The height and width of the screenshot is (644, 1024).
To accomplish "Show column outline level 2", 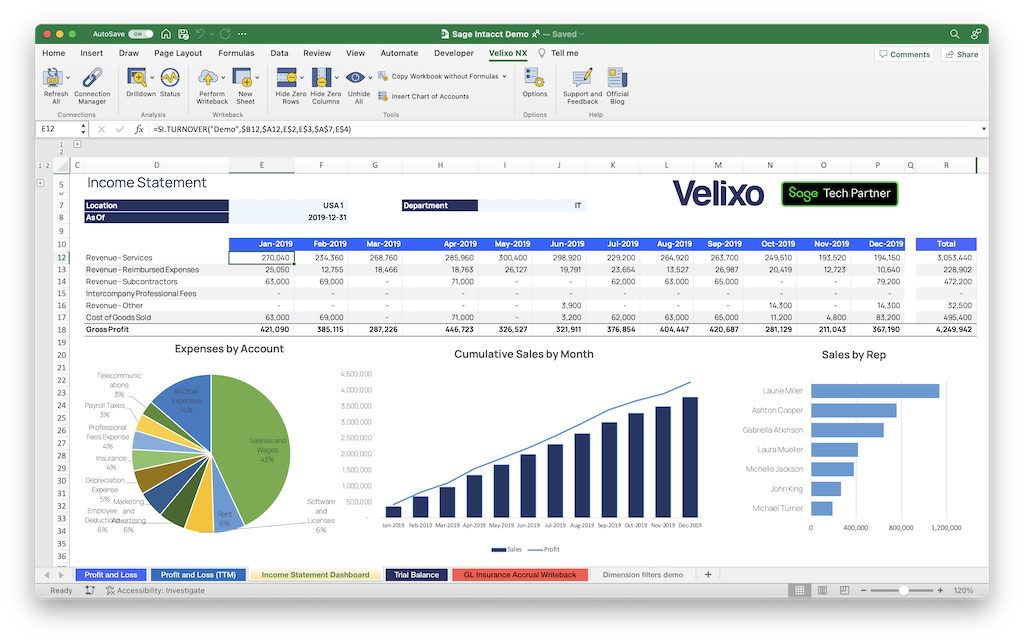I will (61, 152).
